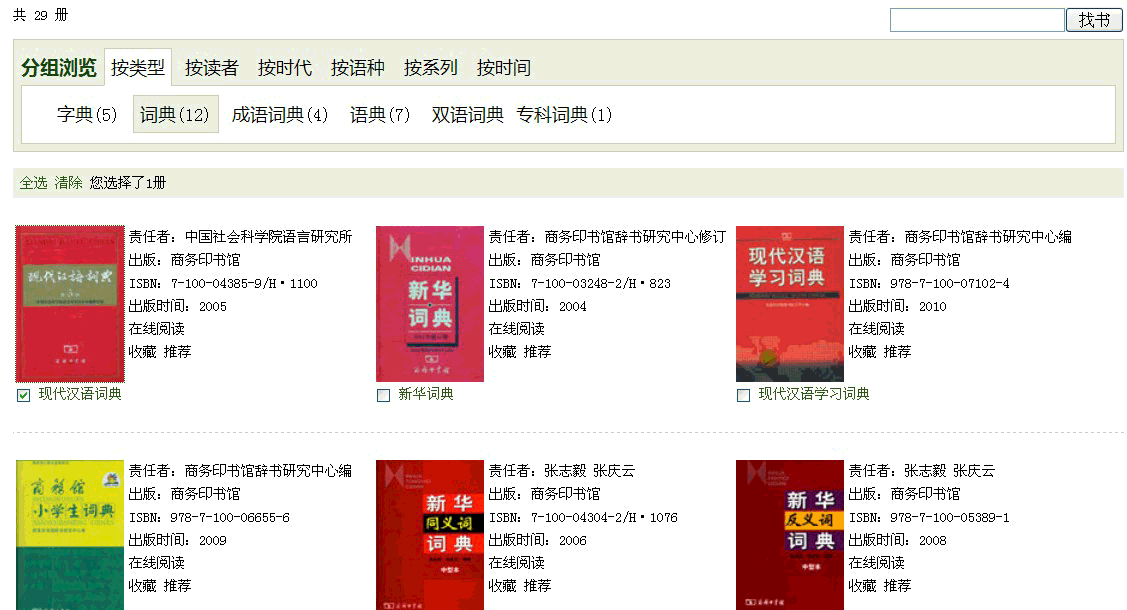Select the 双语词典 category
This screenshot has width=1127, height=610.
pos(467,114)
